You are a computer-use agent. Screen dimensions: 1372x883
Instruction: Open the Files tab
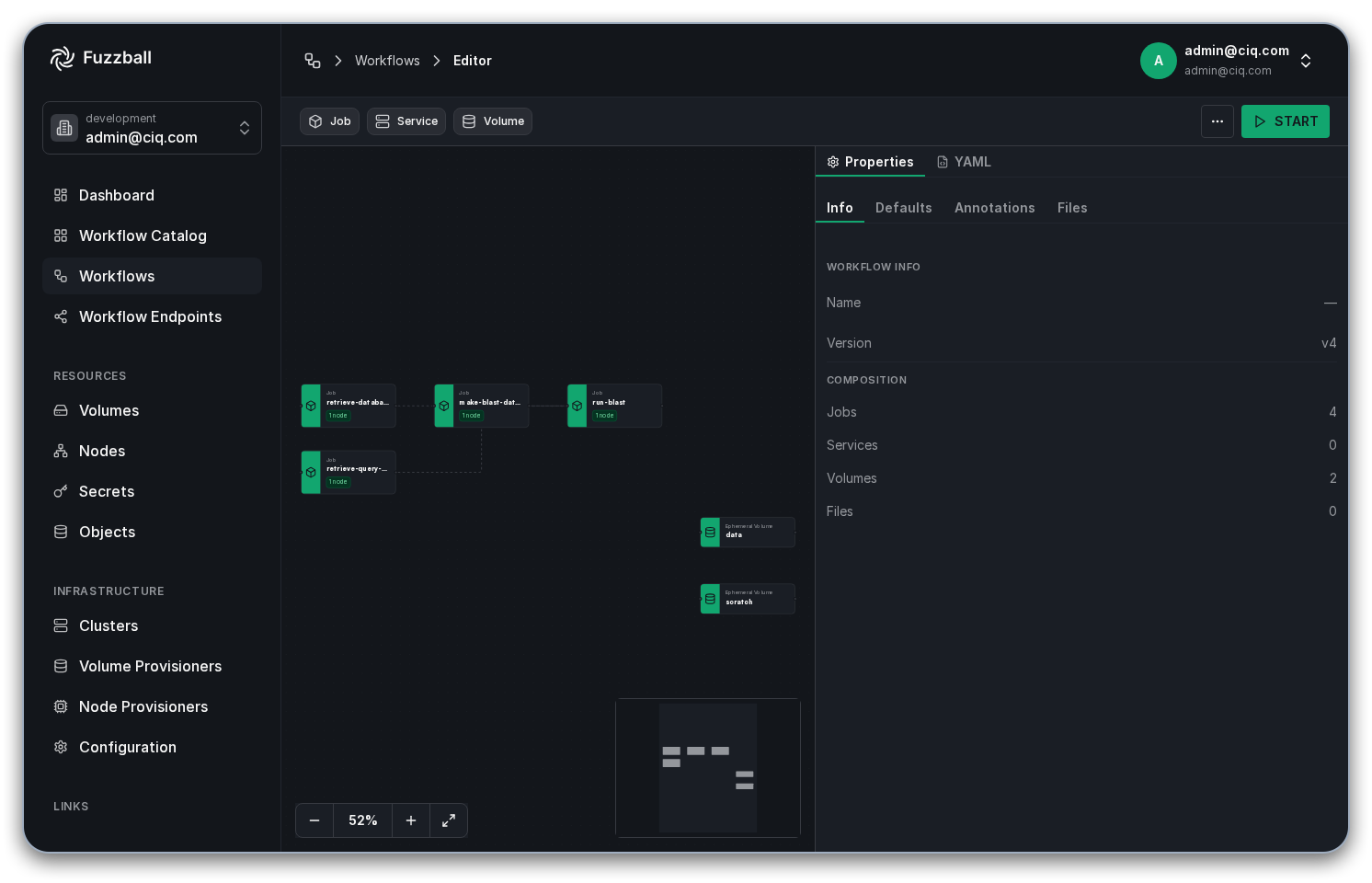(x=1072, y=208)
